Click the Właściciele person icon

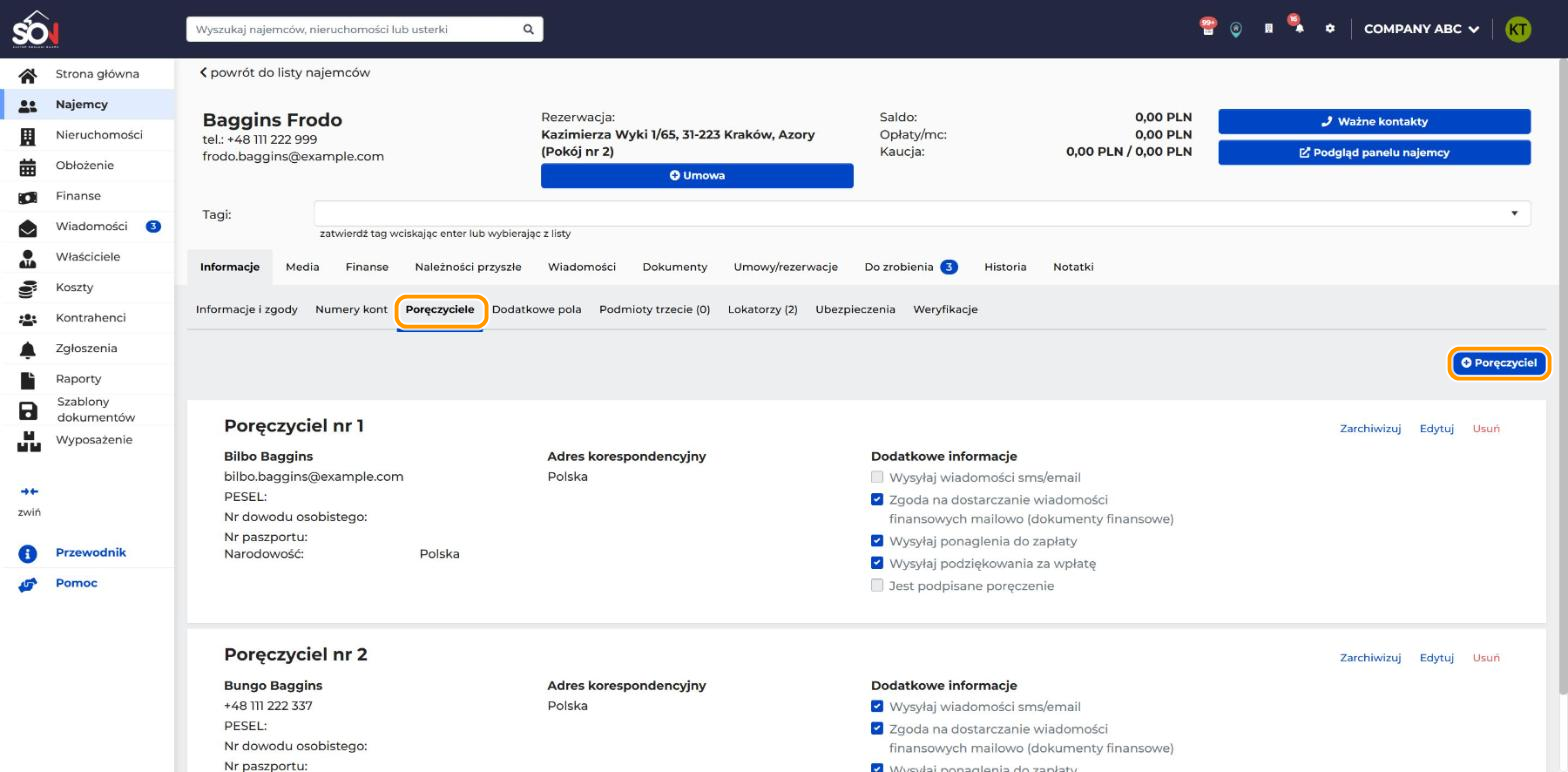28,258
